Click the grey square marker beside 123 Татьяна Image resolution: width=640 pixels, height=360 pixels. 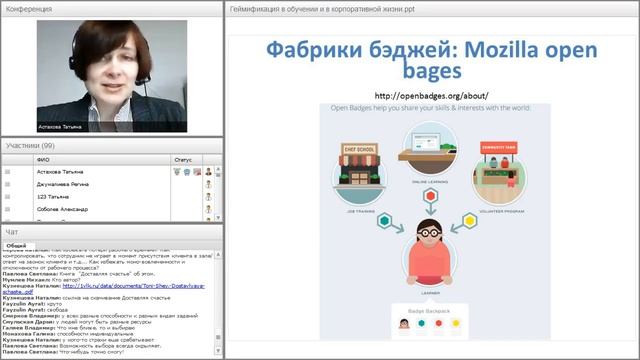click(7, 197)
